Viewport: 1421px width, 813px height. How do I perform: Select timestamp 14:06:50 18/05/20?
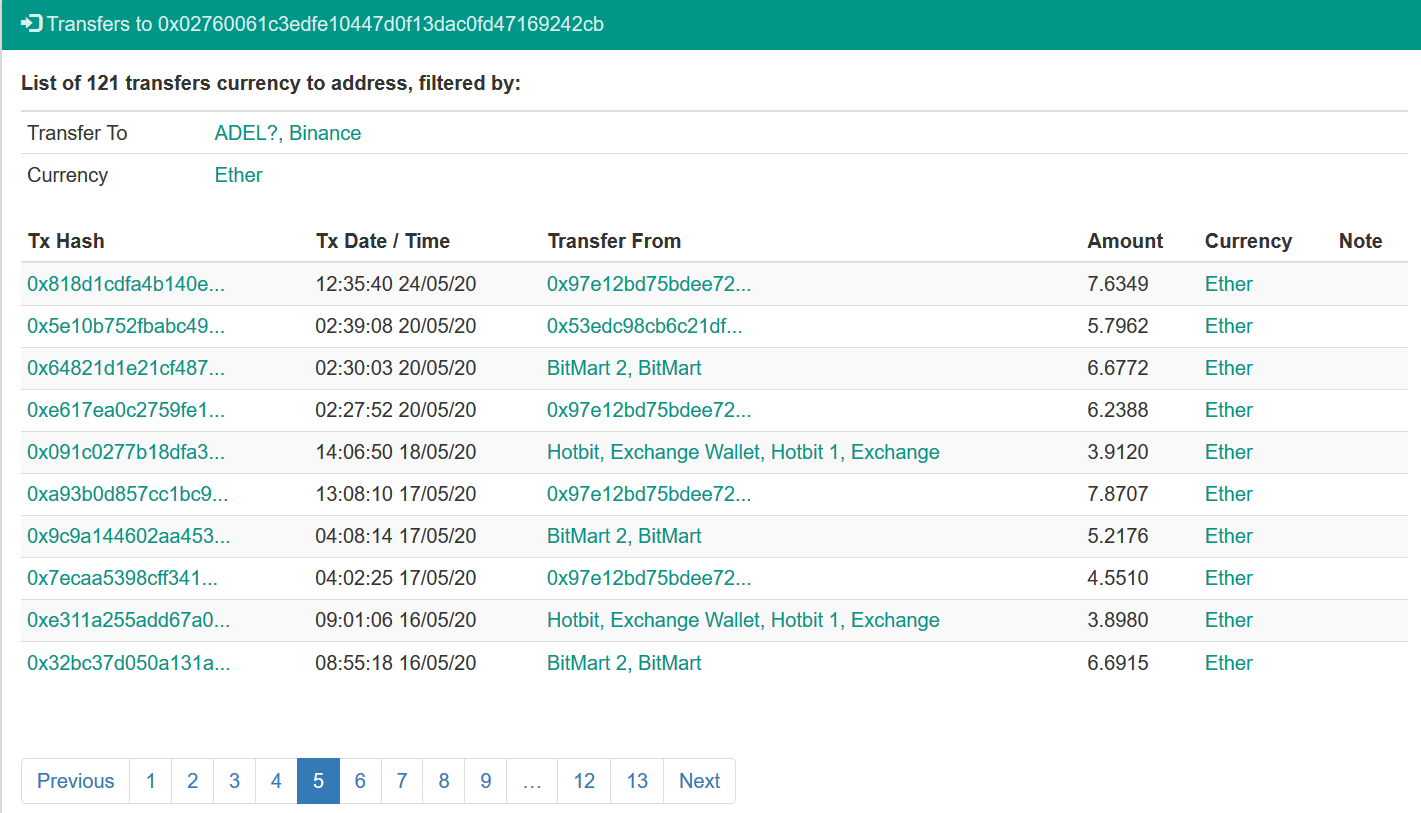[x=396, y=452]
